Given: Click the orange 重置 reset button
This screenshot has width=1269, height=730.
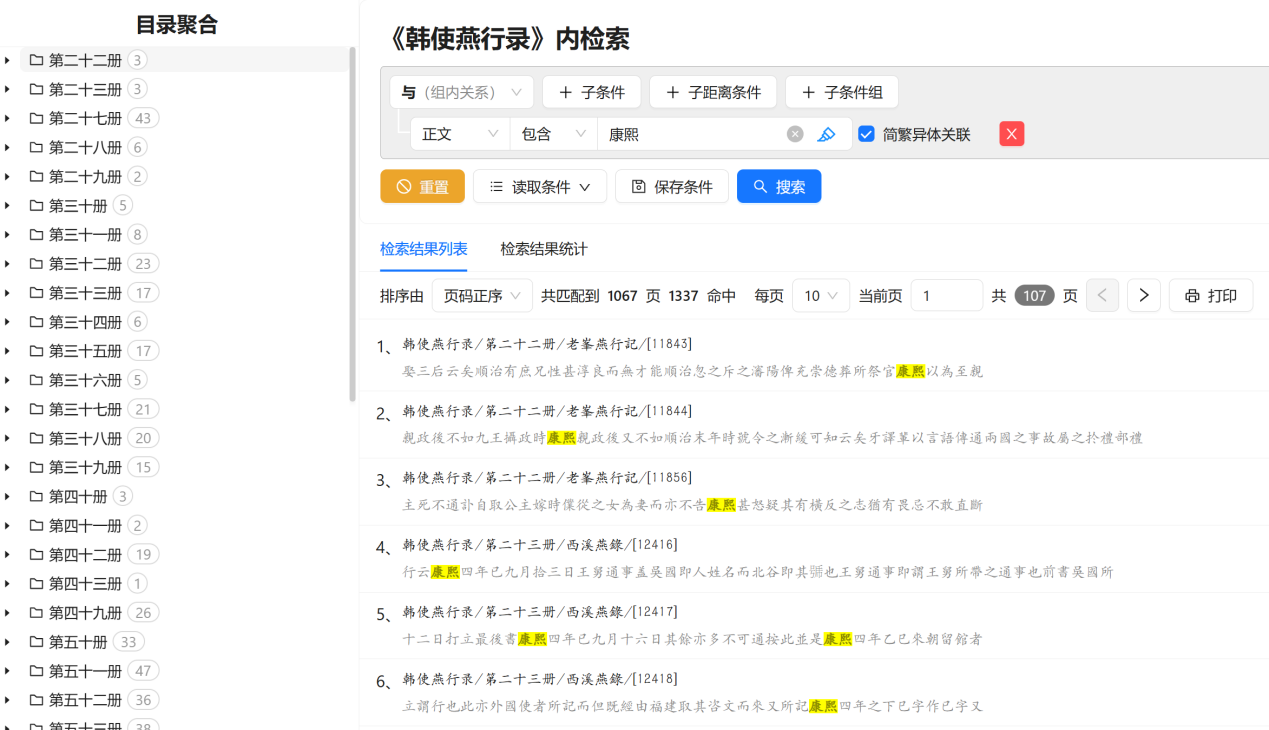Looking at the screenshot, I should tap(422, 187).
